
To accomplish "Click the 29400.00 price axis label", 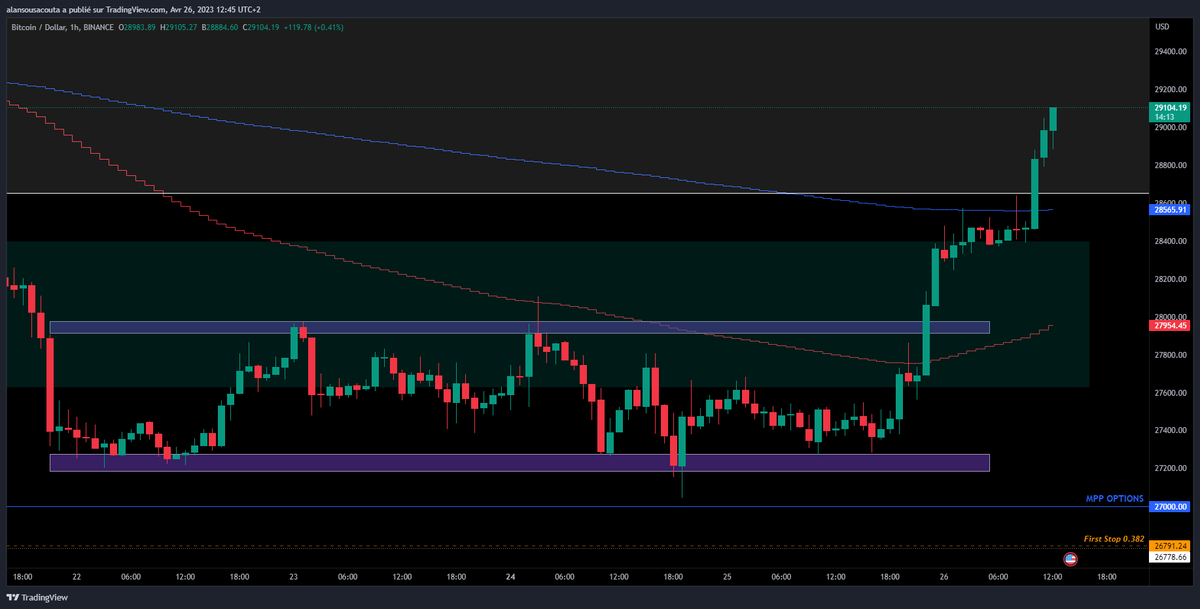I will [x=1169, y=52].
